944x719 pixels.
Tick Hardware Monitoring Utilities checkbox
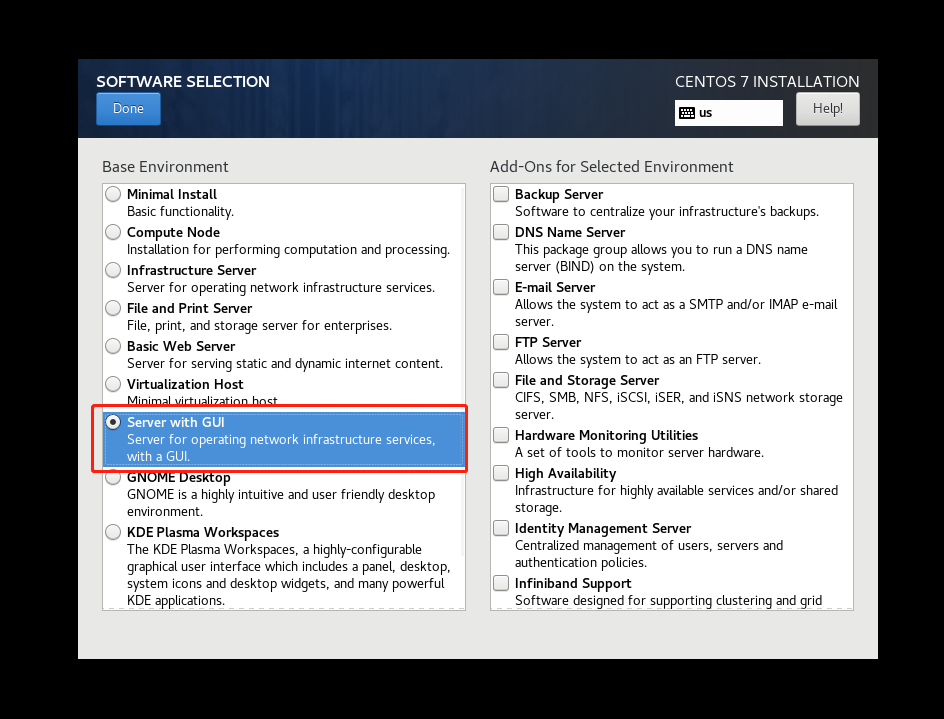tap(501, 435)
